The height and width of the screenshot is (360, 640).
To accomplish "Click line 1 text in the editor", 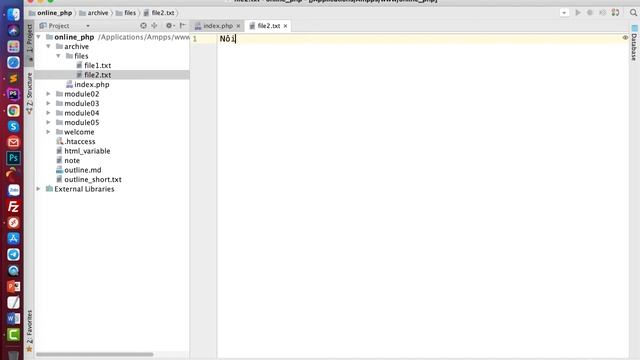I will point(227,39).
